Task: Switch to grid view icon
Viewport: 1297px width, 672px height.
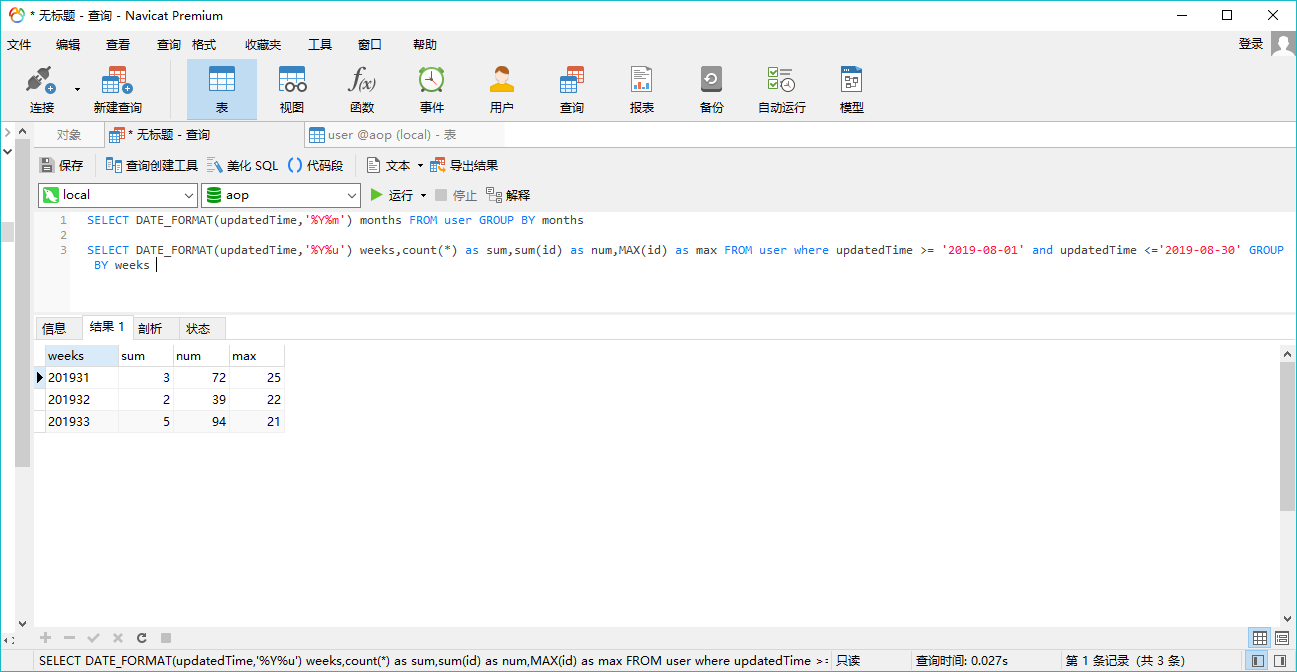Action: click(x=1260, y=638)
